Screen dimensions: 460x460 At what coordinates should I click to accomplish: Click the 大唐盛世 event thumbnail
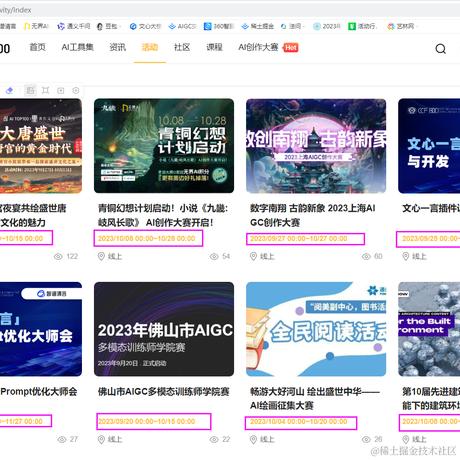[x=41, y=146]
